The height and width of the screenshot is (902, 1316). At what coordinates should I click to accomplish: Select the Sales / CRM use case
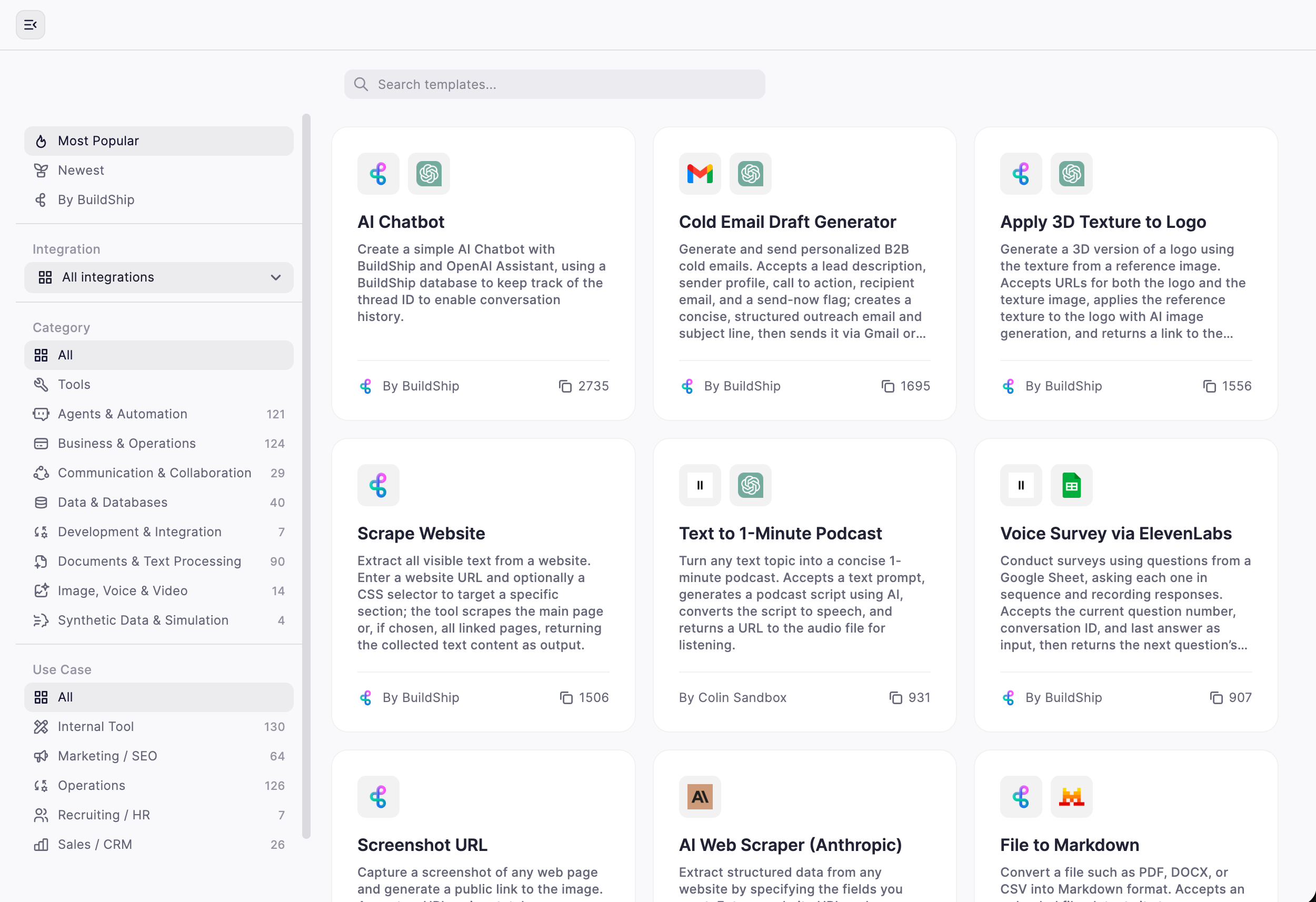(x=158, y=844)
